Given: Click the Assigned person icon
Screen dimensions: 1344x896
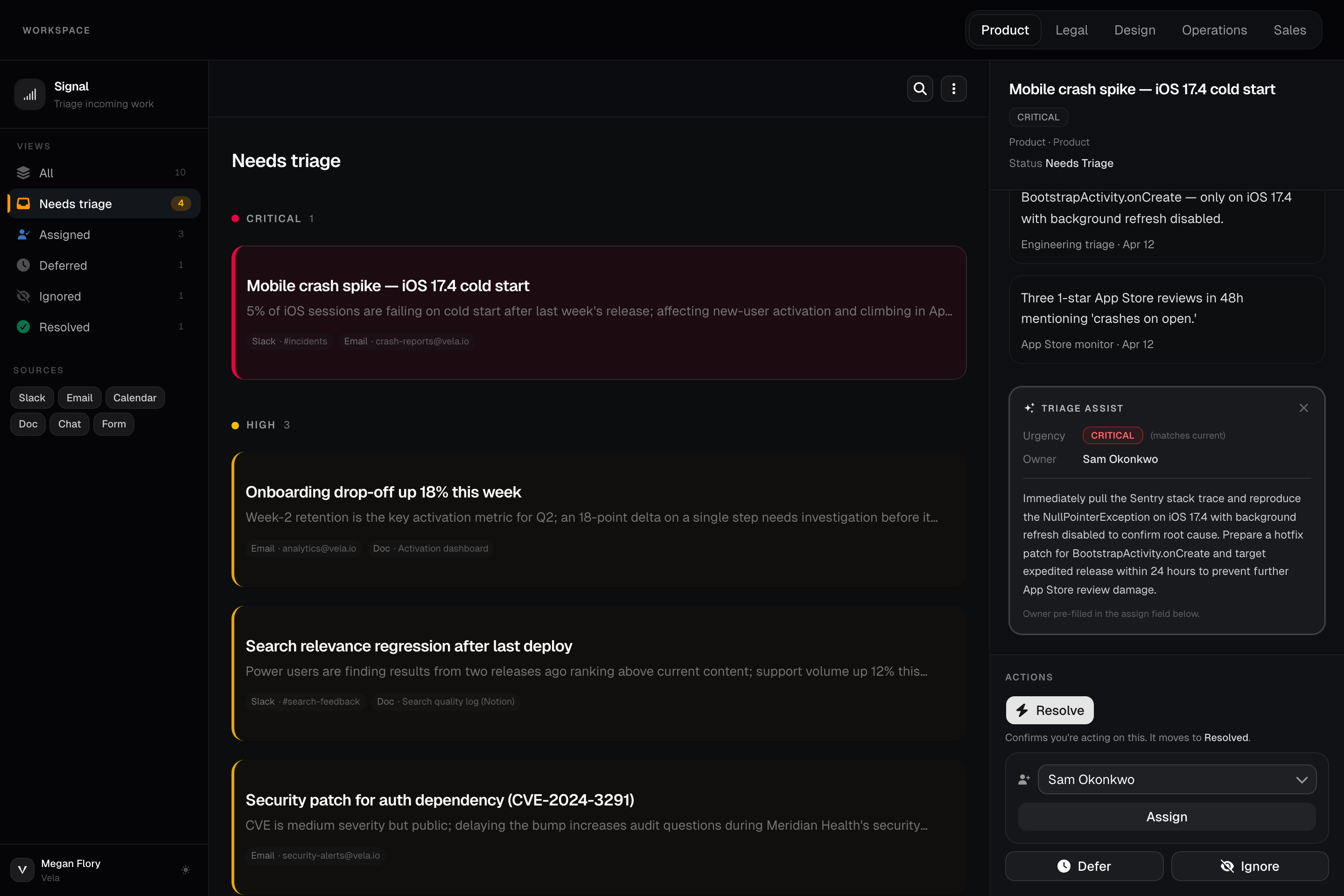Looking at the screenshot, I should (x=23, y=234).
